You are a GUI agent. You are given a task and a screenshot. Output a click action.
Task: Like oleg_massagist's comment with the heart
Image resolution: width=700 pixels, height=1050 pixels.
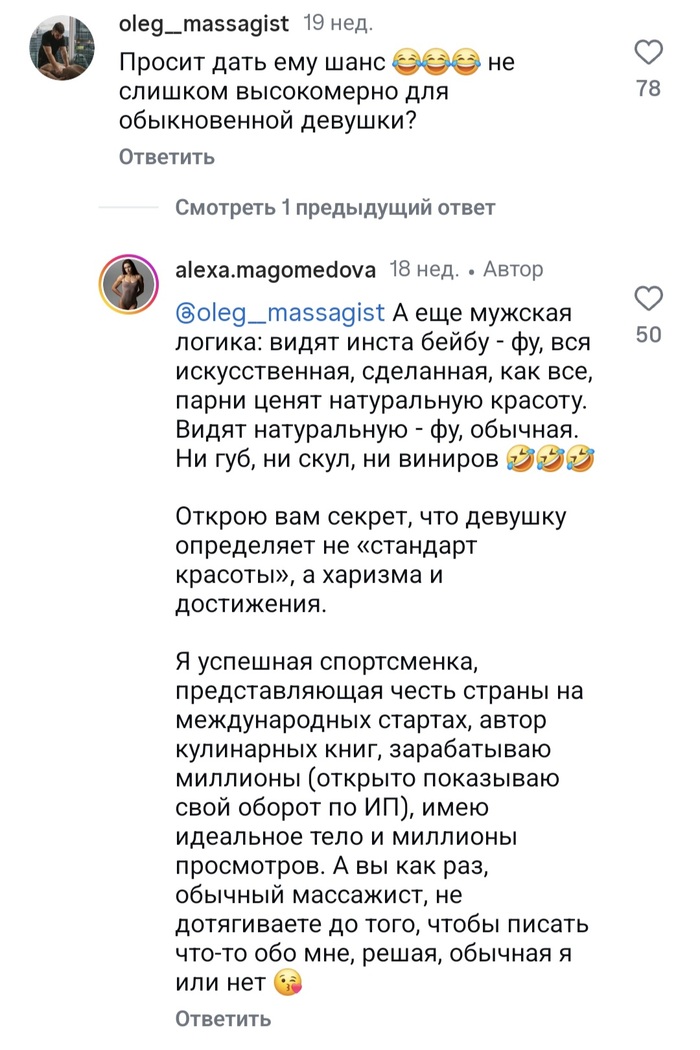point(649,53)
